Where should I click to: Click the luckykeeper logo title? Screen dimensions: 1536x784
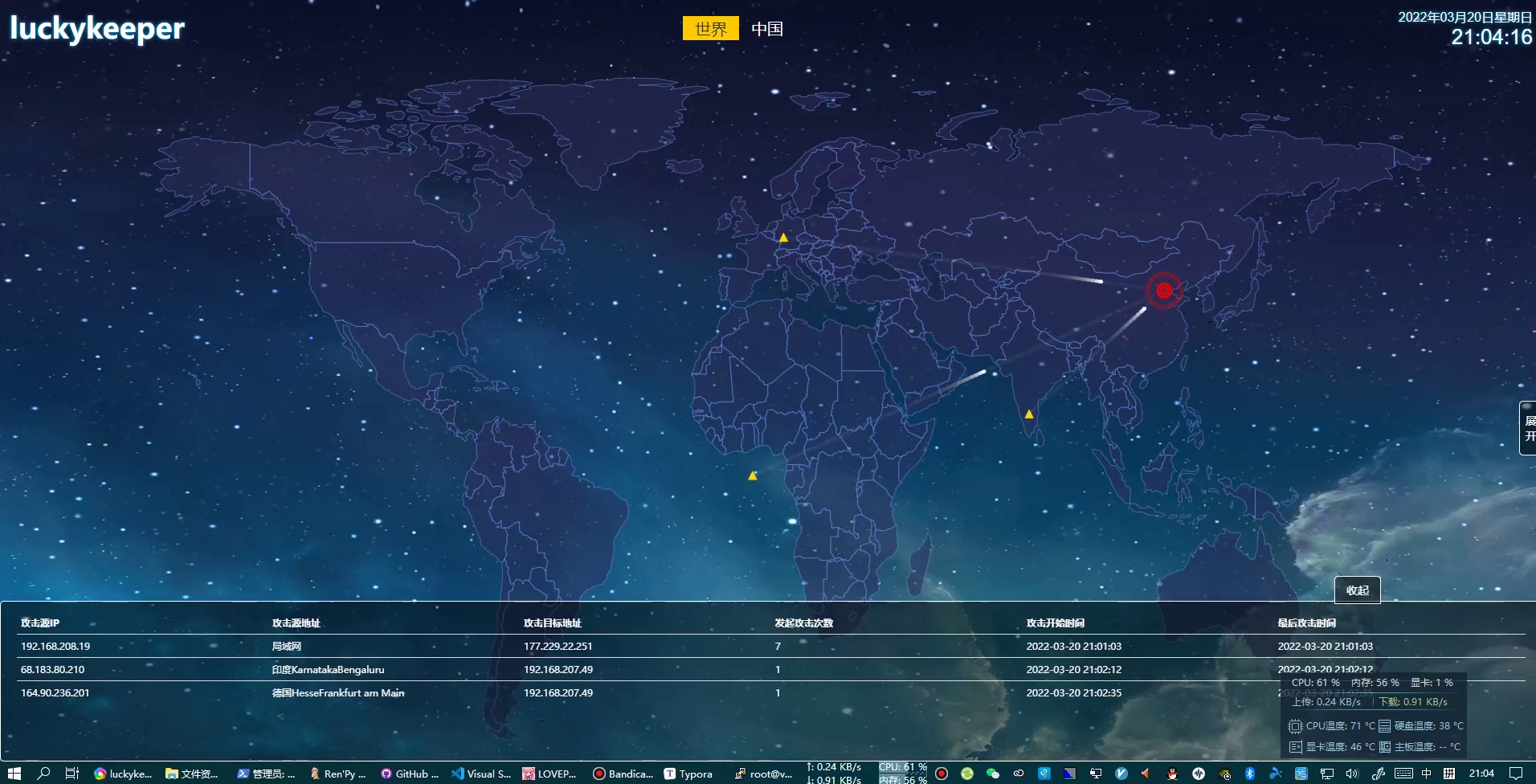[x=96, y=29]
